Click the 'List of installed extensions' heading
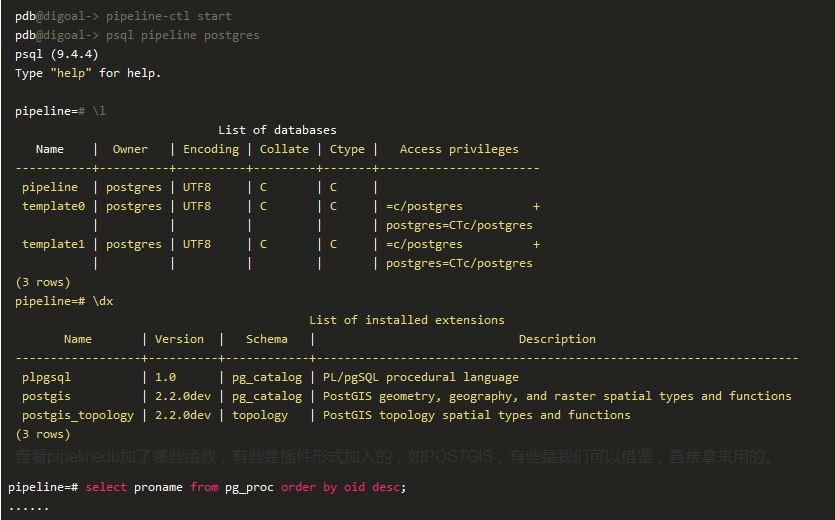The image size is (835, 520). [x=406, y=320]
